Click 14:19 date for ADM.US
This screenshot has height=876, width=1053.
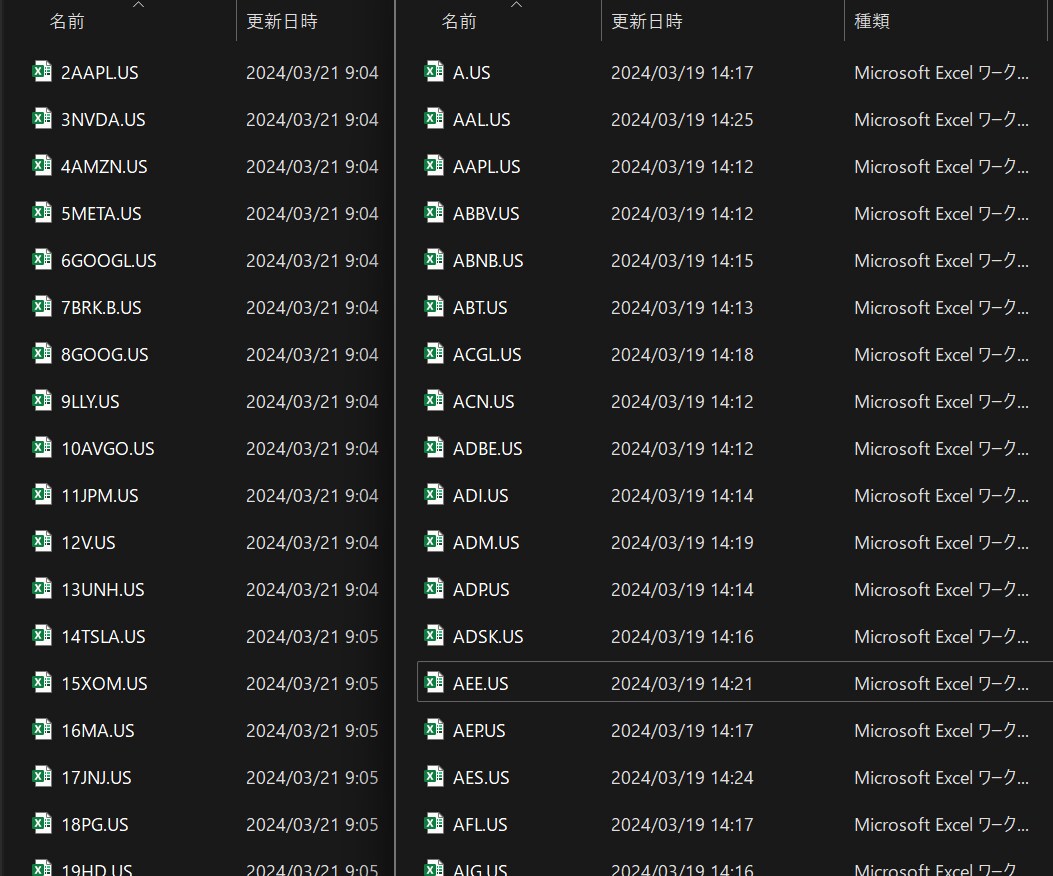tap(682, 543)
